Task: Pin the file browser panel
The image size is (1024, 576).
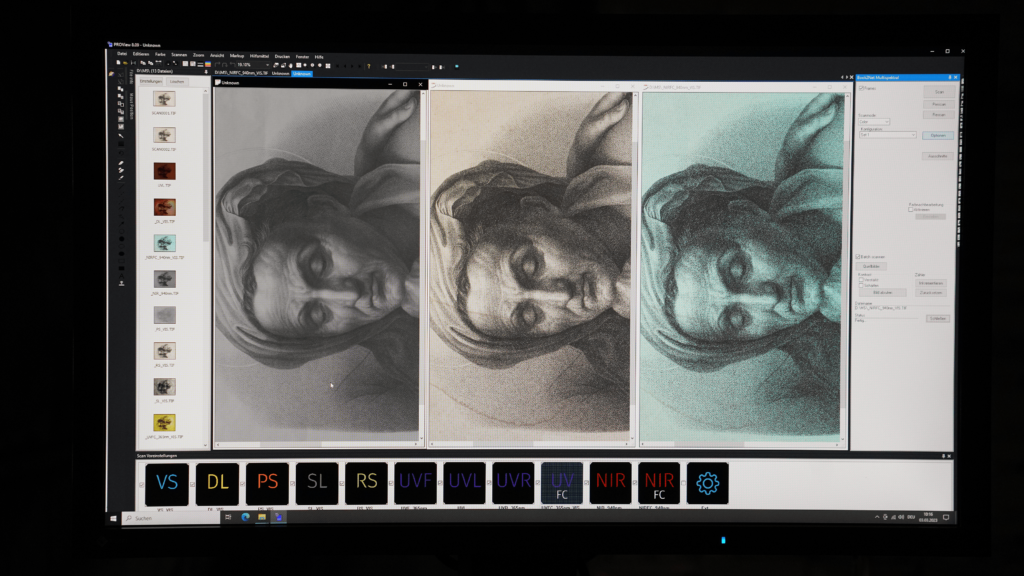Action: tap(206, 71)
